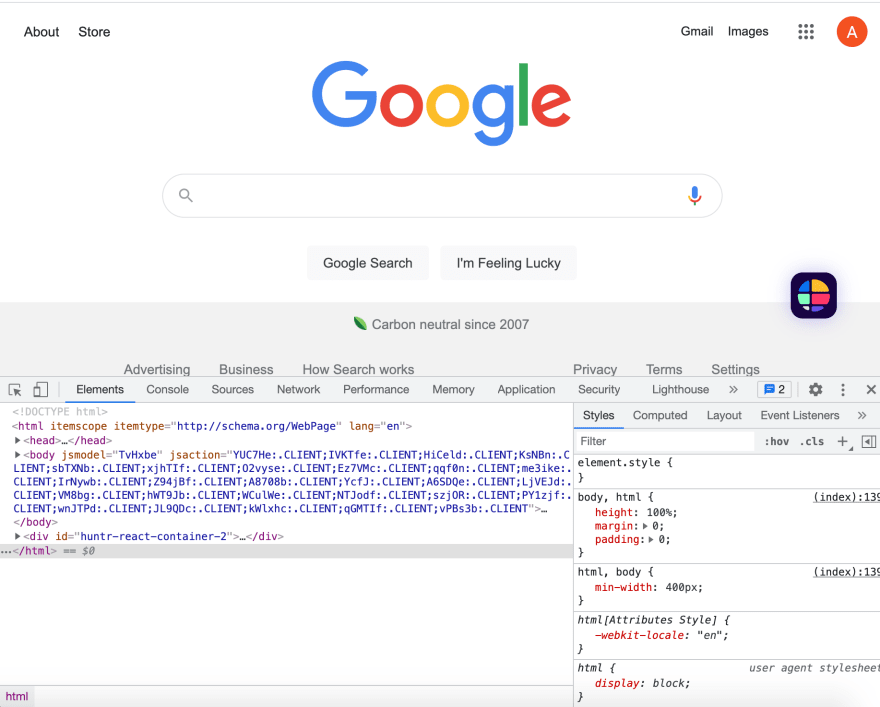
Task: Open the Memory tab
Action: pos(453,389)
